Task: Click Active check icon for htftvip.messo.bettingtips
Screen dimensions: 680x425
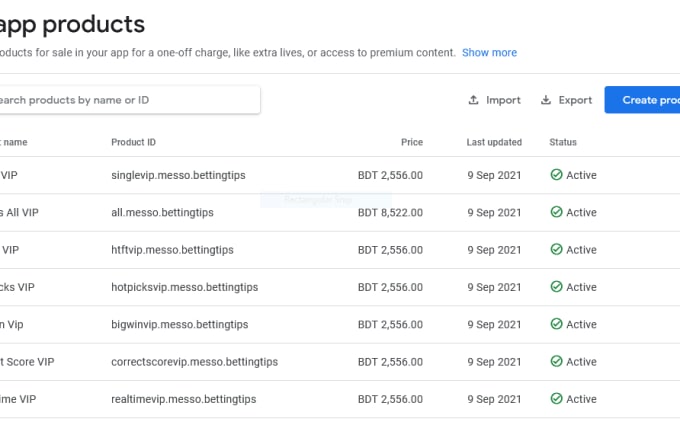Action: [556, 249]
